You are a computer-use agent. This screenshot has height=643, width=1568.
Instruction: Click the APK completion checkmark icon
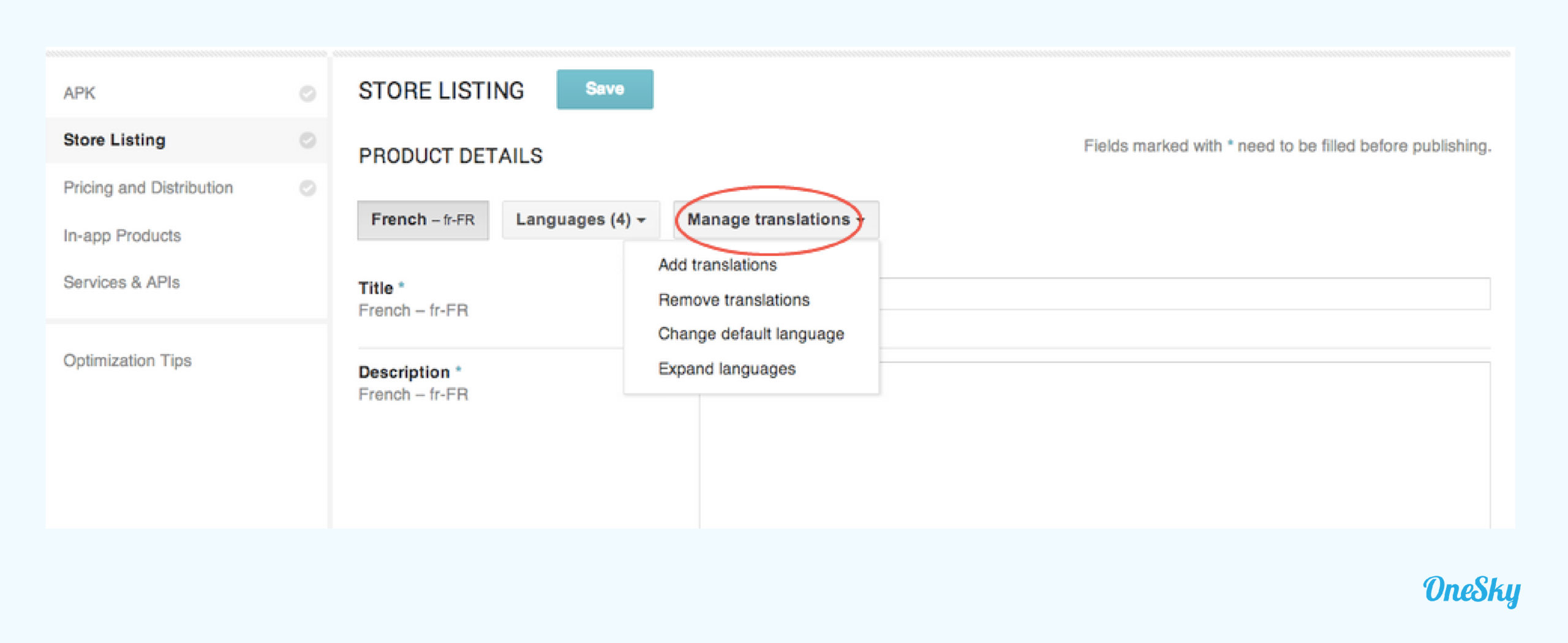307,93
